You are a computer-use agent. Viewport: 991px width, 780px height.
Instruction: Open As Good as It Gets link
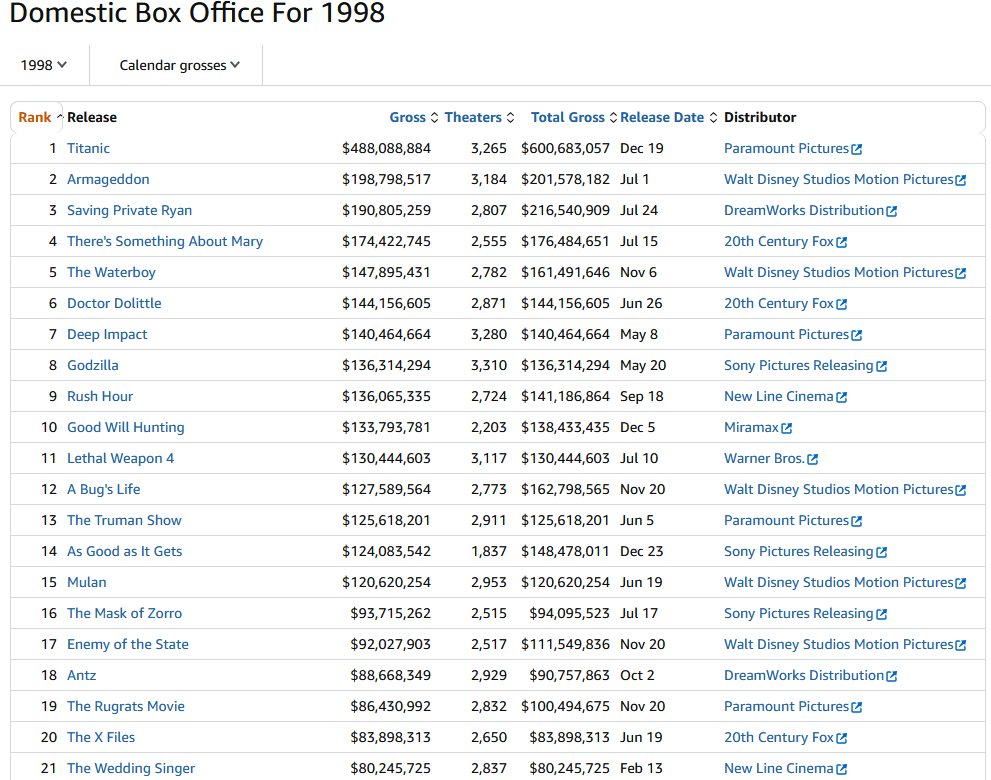click(x=125, y=551)
